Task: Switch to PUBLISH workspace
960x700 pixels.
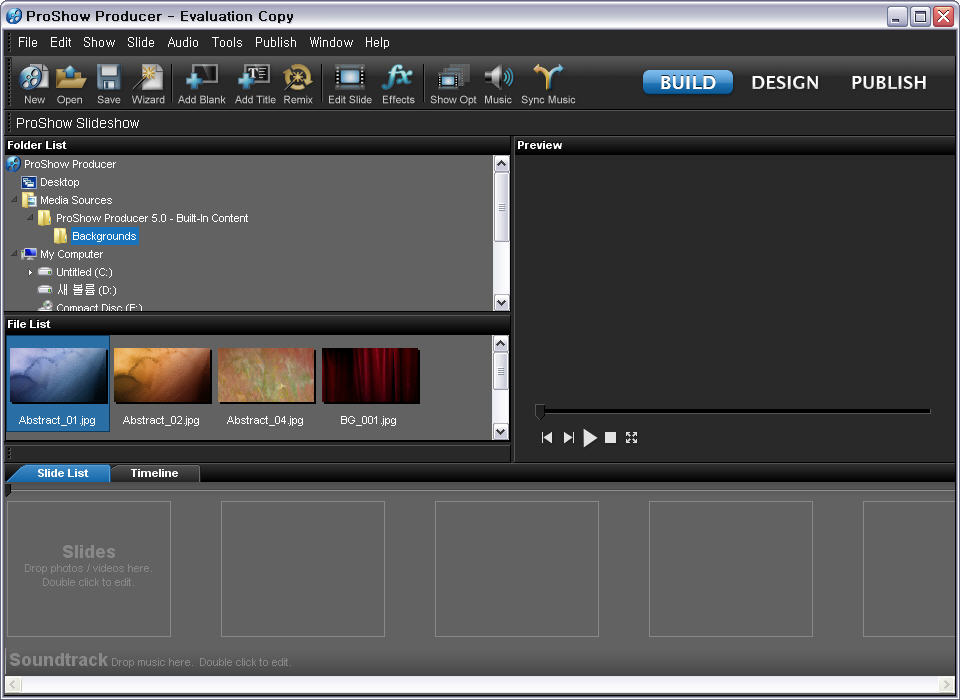Action: [x=888, y=82]
